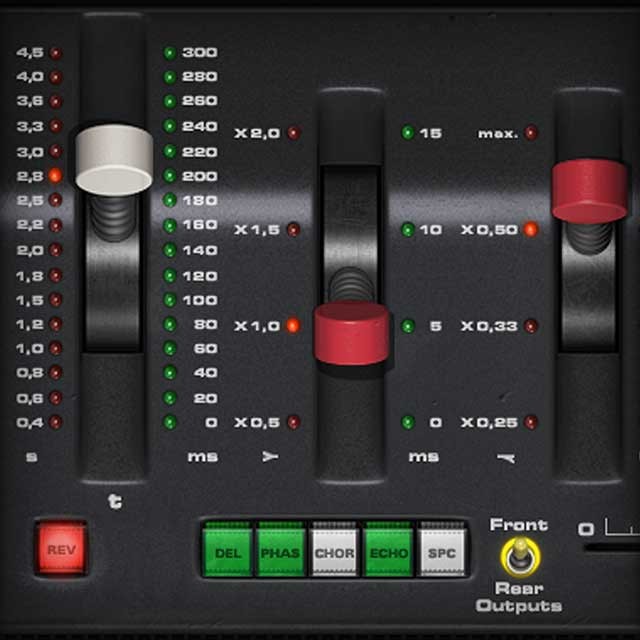
Task: Click the lit X 0,50 LED indicator
Action: point(530,229)
